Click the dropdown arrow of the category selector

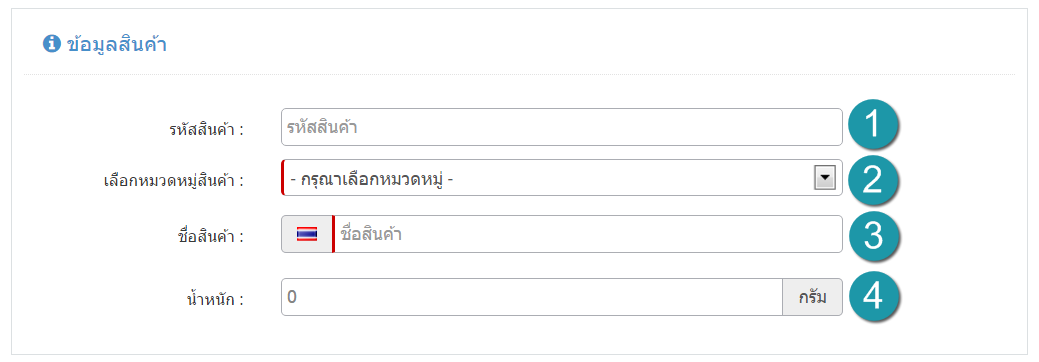pyautogui.click(x=824, y=178)
